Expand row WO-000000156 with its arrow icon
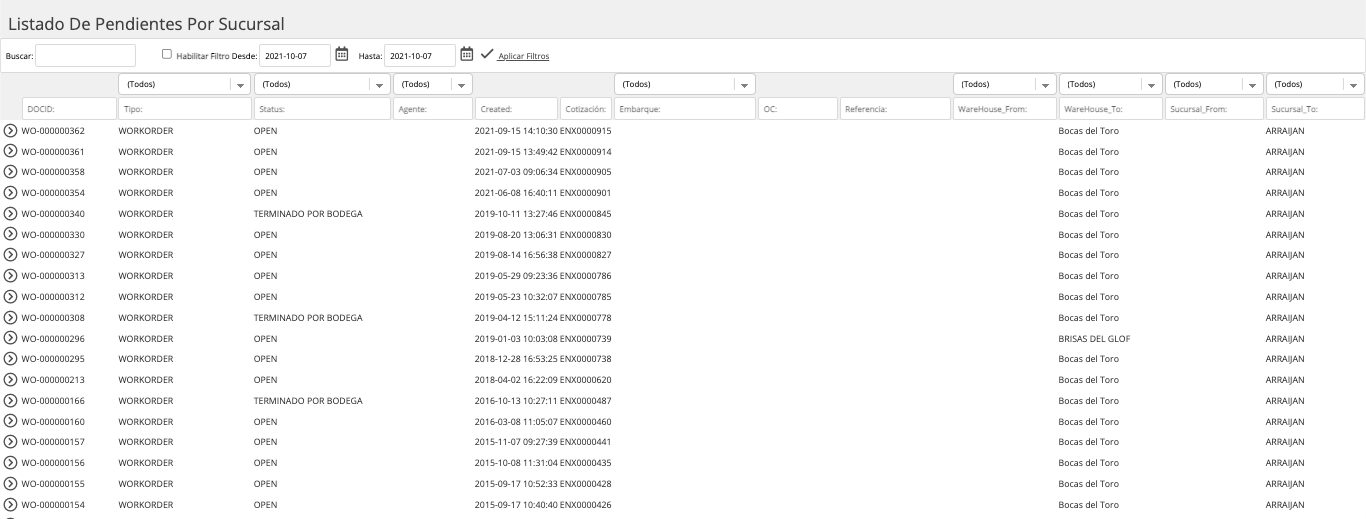This screenshot has height=519, width=1366. [x=10, y=463]
